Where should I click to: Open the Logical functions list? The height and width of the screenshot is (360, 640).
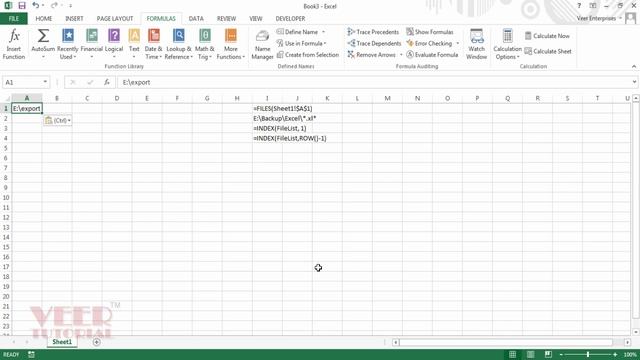114,44
